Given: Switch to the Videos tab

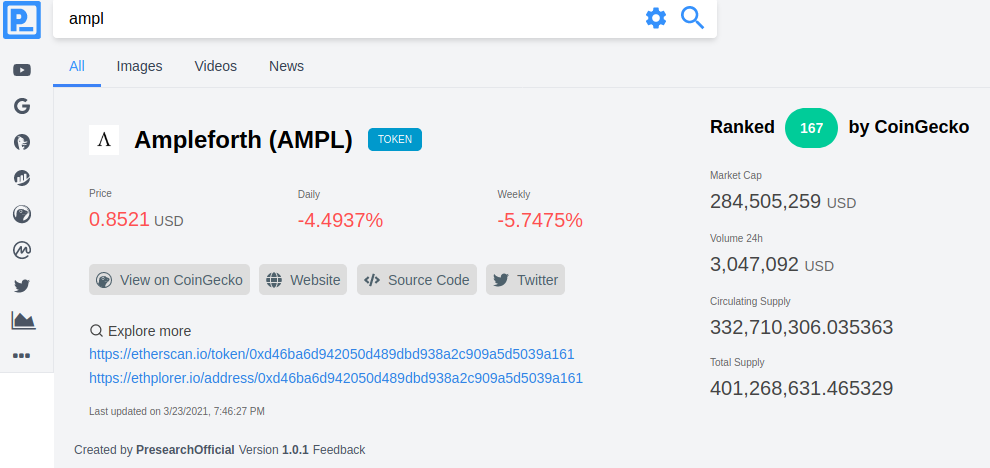Looking at the screenshot, I should point(215,66).
